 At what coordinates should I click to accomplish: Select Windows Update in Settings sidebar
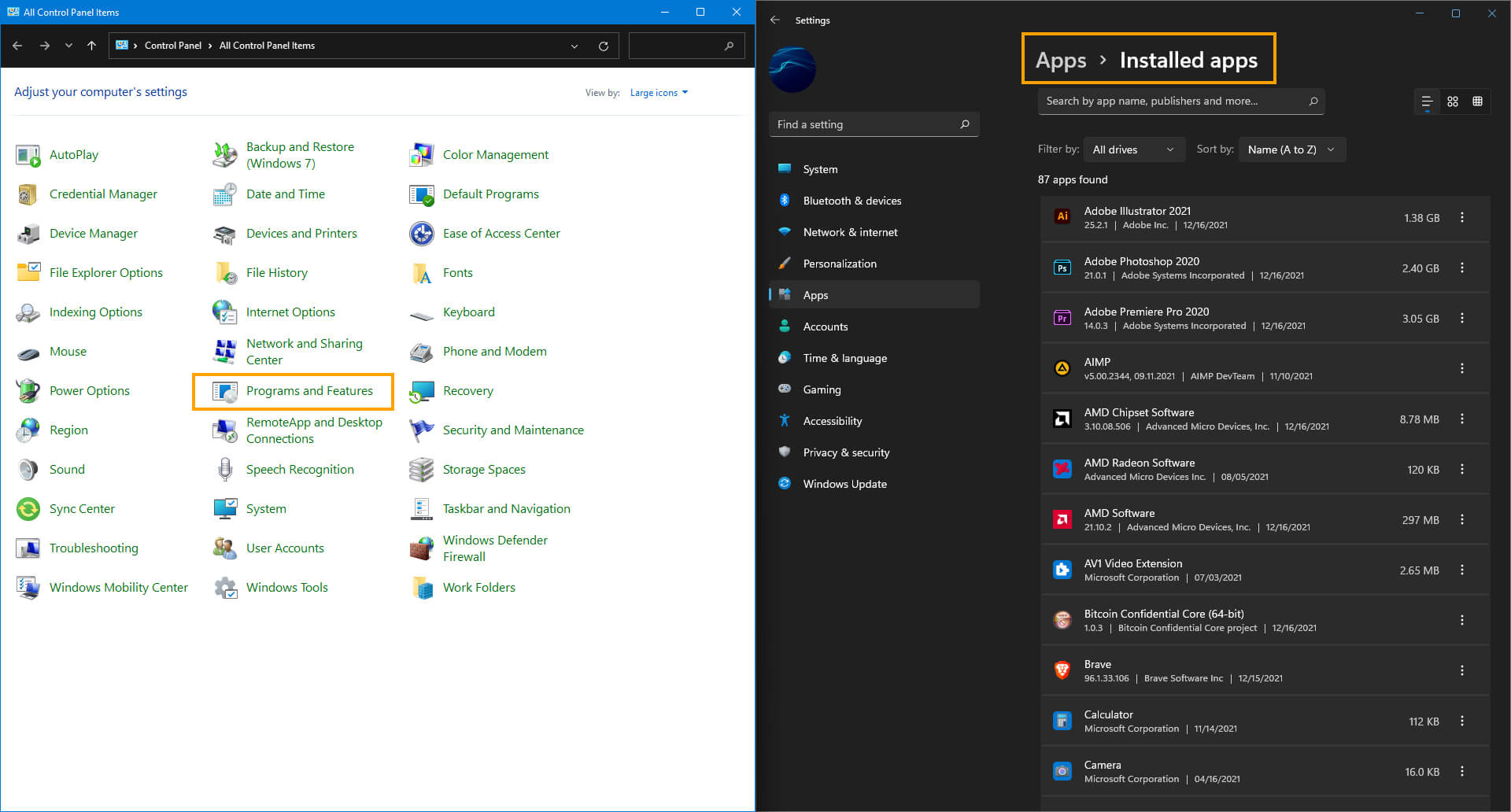[x=874, y=484]
